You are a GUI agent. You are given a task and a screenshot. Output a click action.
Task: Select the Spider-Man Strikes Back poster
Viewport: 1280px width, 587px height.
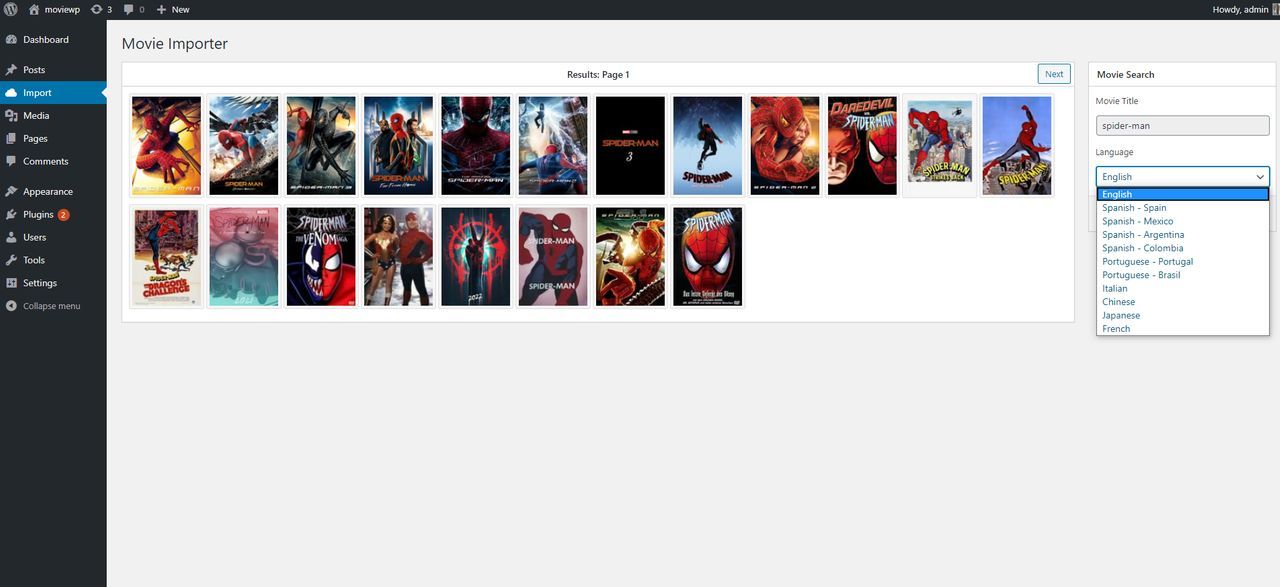[940, 145]
